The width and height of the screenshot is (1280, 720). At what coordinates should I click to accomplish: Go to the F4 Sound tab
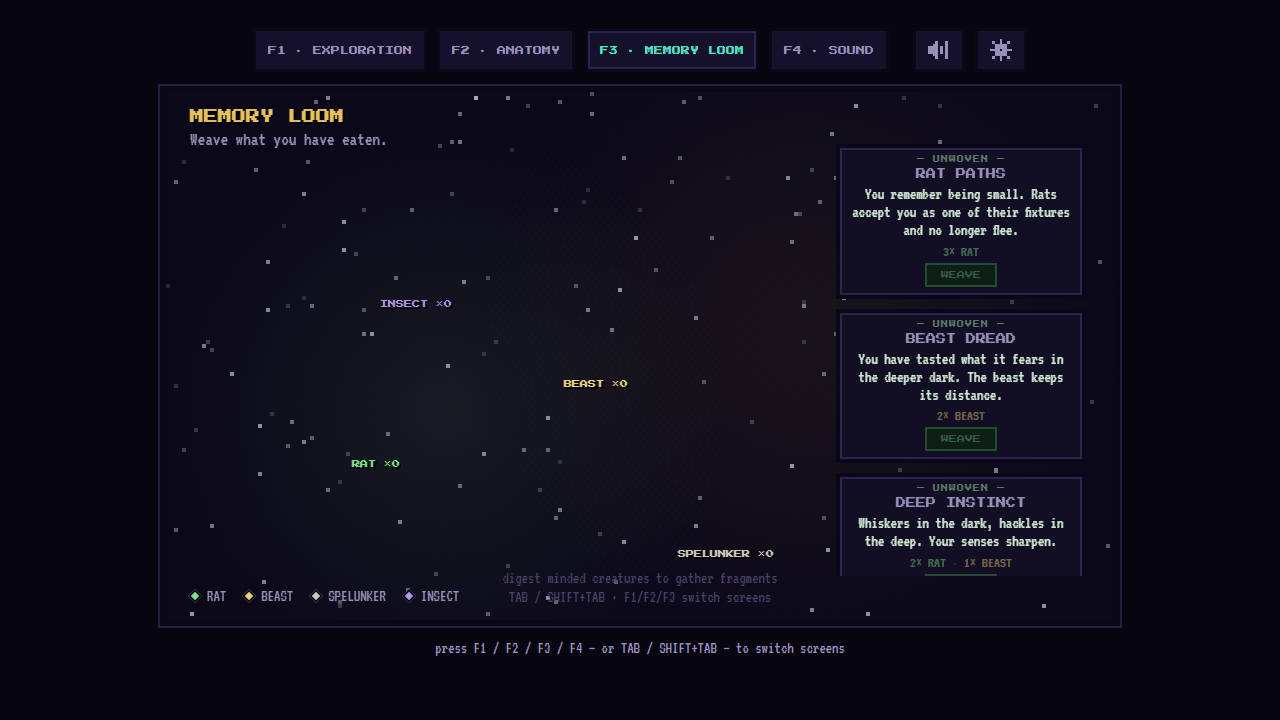coord(829,50)
